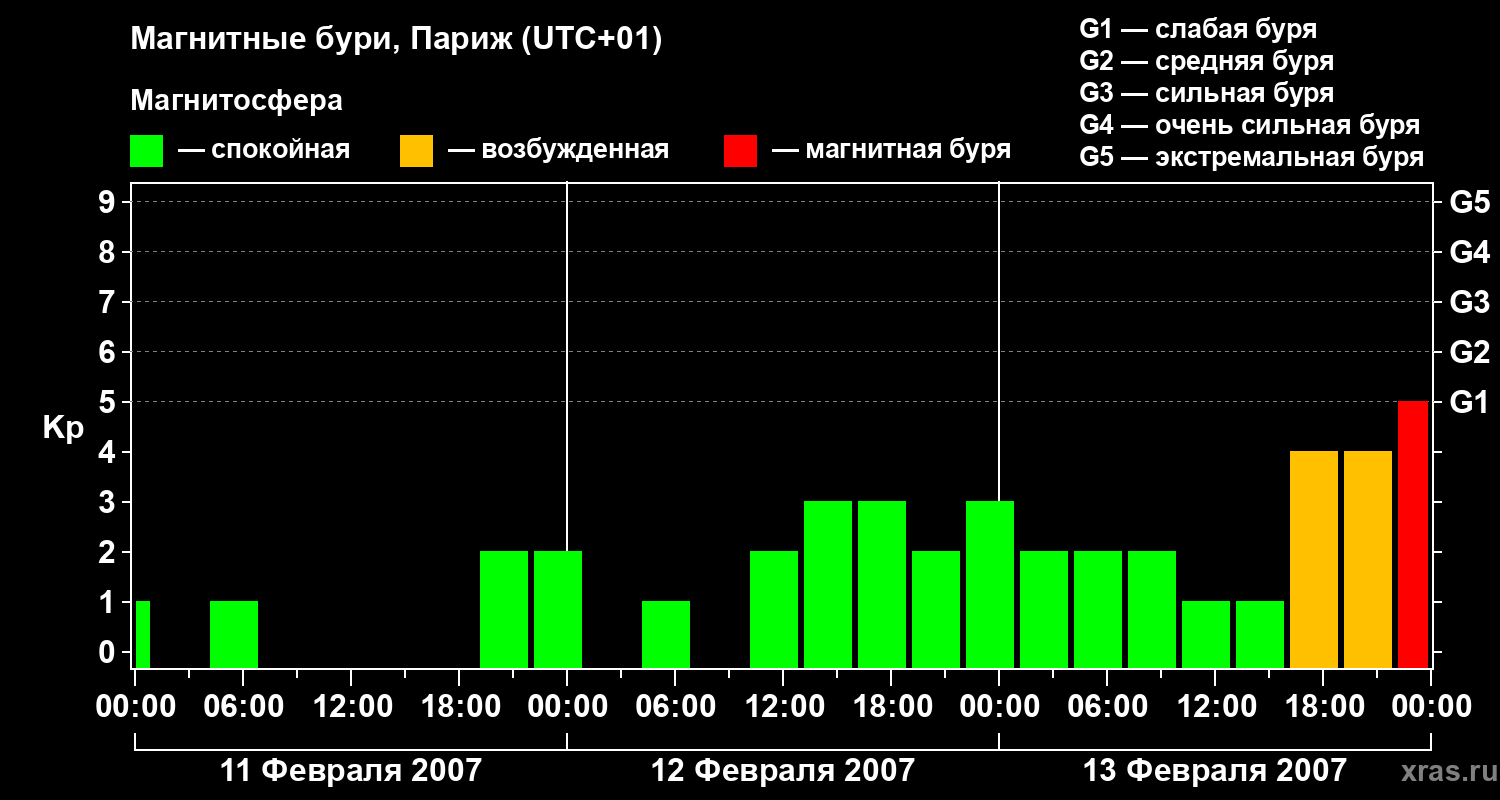Click the green 'спокойная' legend swatch

[146, 151]
